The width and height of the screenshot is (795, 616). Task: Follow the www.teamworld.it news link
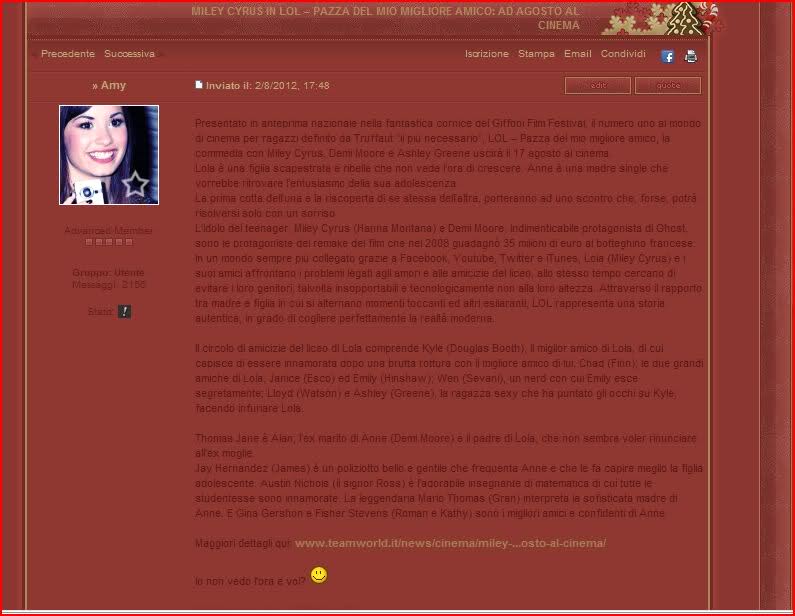click(450, 543)
